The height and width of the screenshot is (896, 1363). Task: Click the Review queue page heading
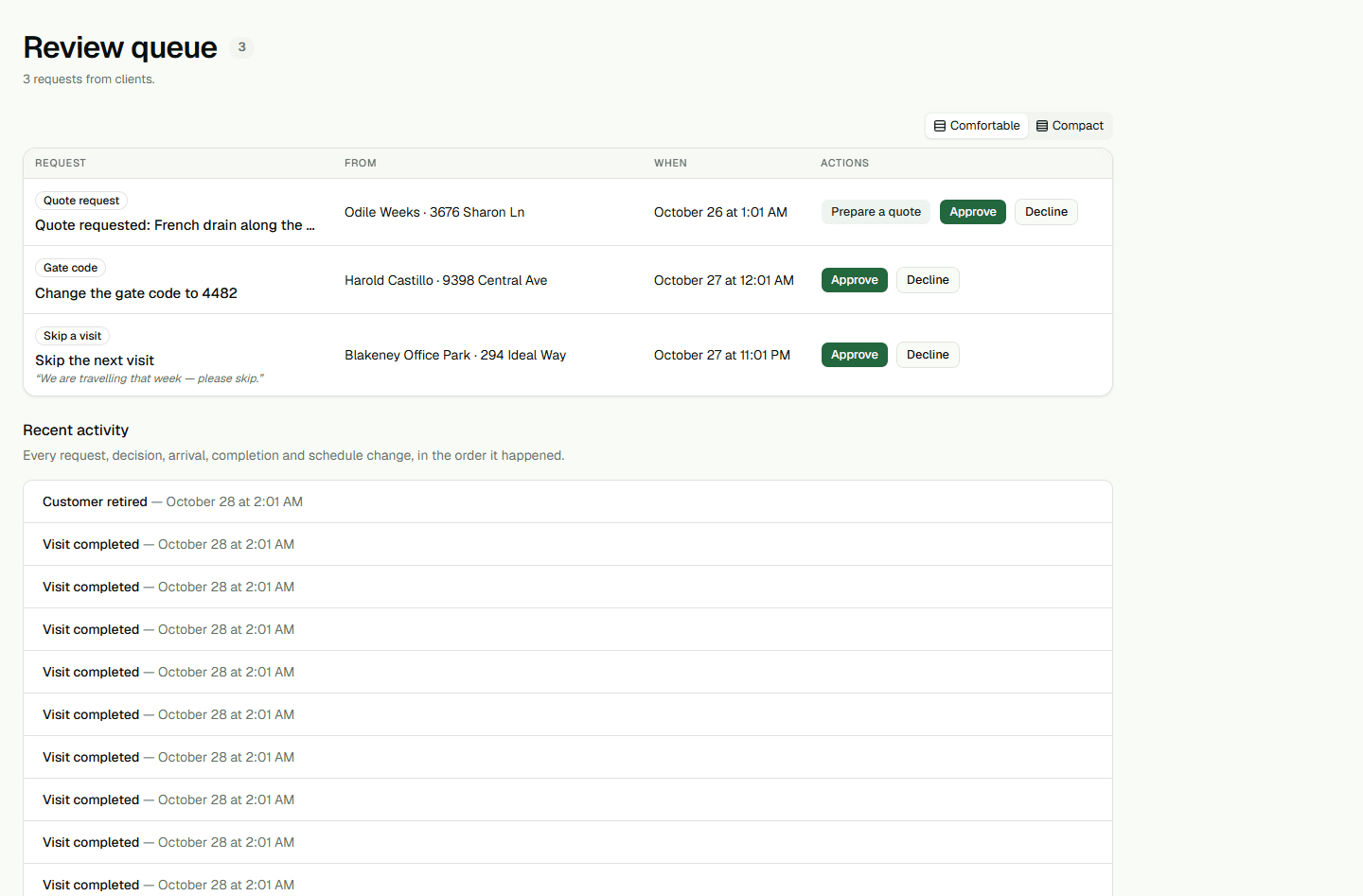(120, 47)
